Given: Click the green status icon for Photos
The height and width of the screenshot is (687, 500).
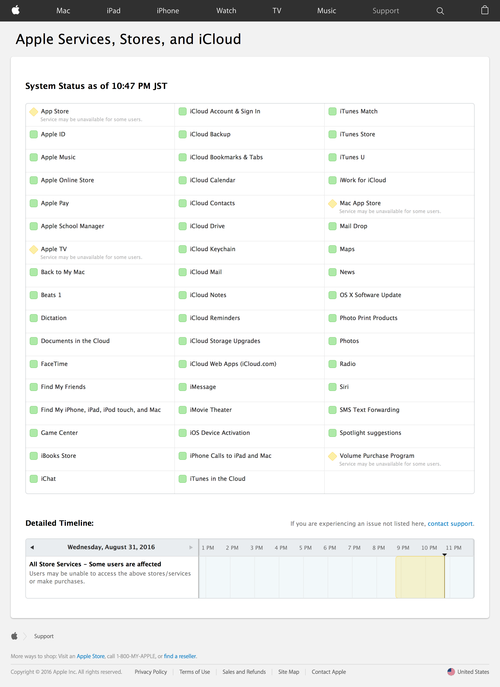Looking at the screenshot, I should tap(333, 341).
